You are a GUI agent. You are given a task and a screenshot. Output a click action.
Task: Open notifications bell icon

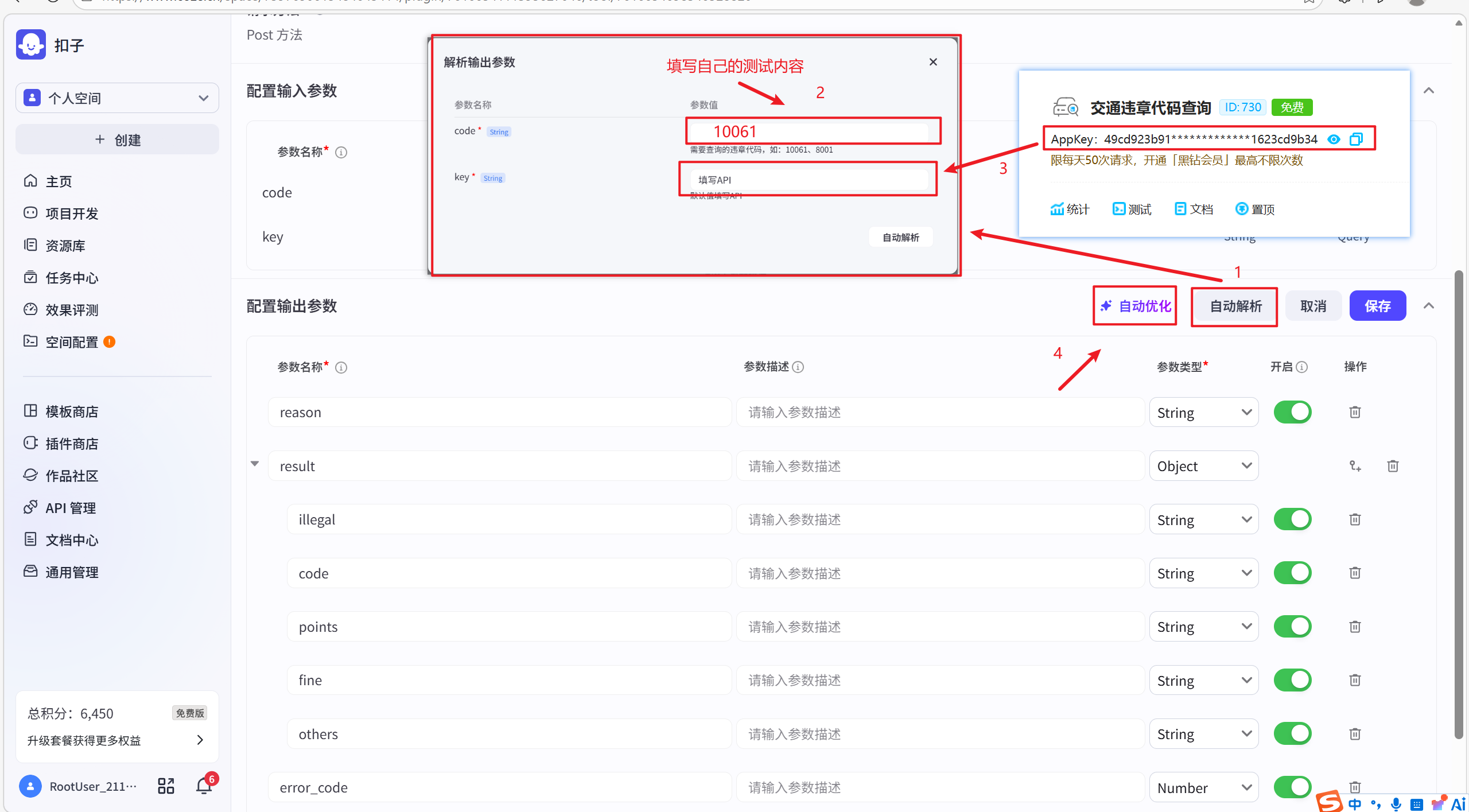[x=204, y=786]
